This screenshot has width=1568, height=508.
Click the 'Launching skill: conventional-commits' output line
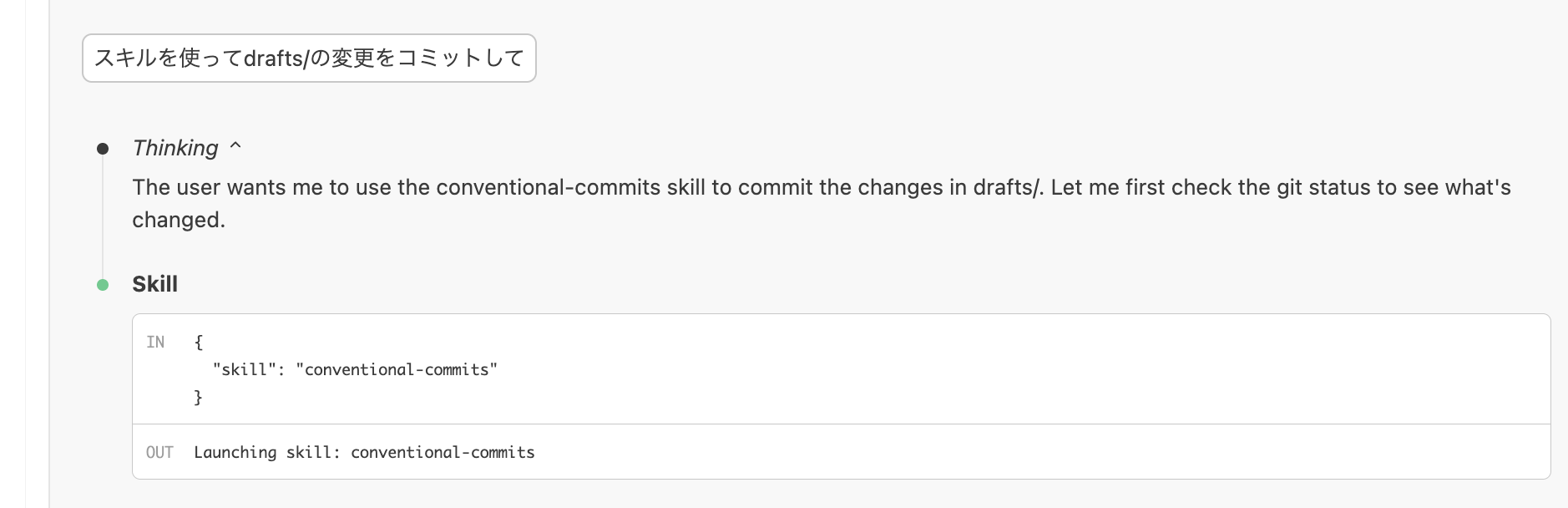tap(364, 452)
